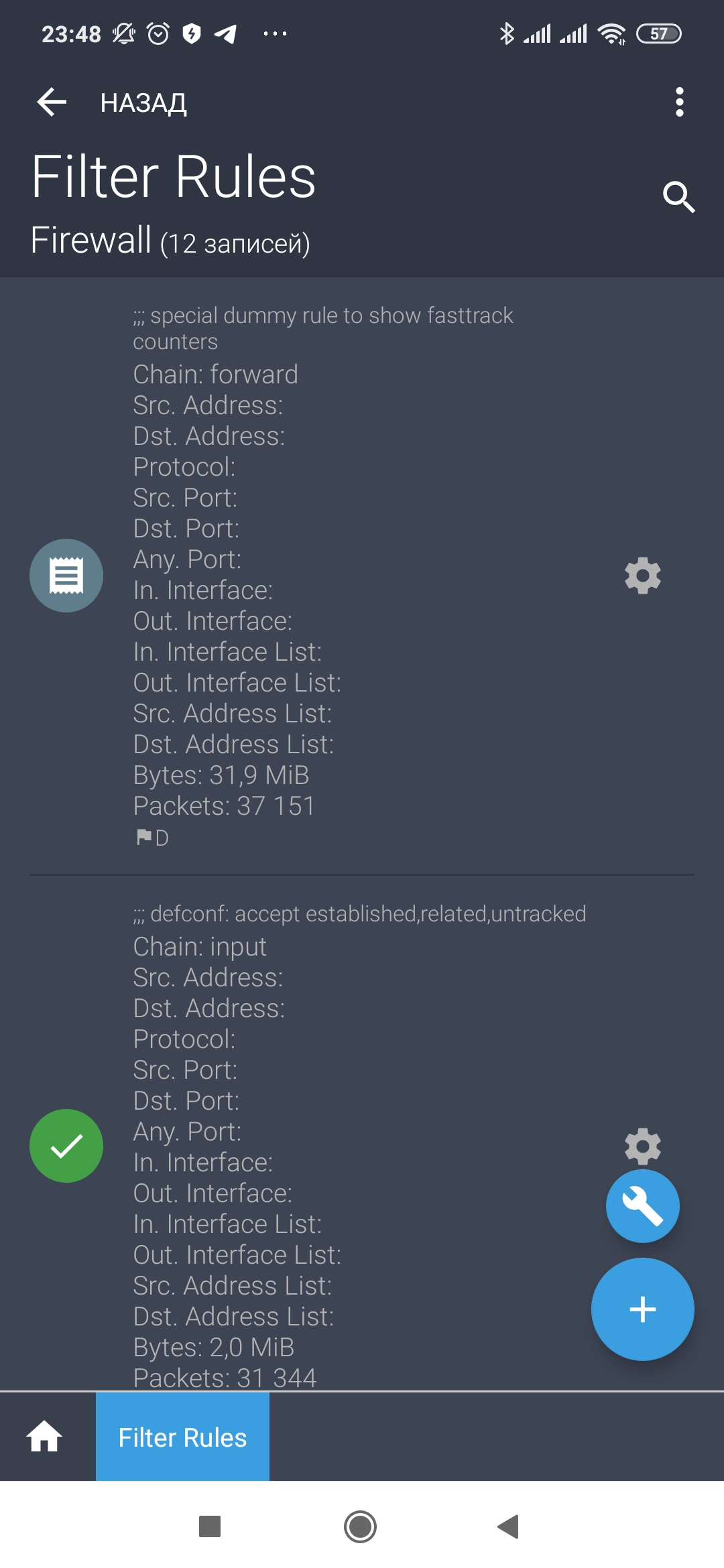The image size is (724, 1568).
Task: Toggle the green checkmark on defconf rule
Action: tap(66, 1146)
